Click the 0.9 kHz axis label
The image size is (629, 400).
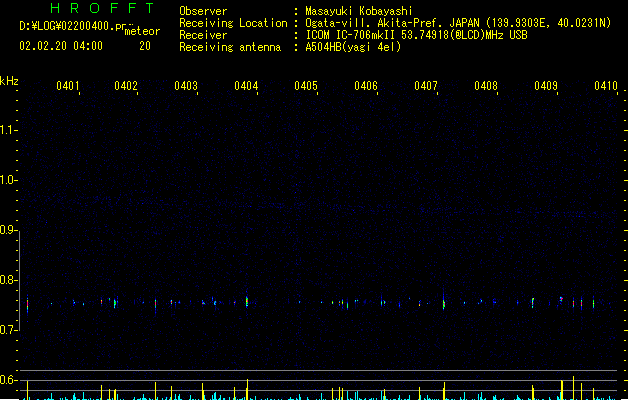(x=7, y=230)
